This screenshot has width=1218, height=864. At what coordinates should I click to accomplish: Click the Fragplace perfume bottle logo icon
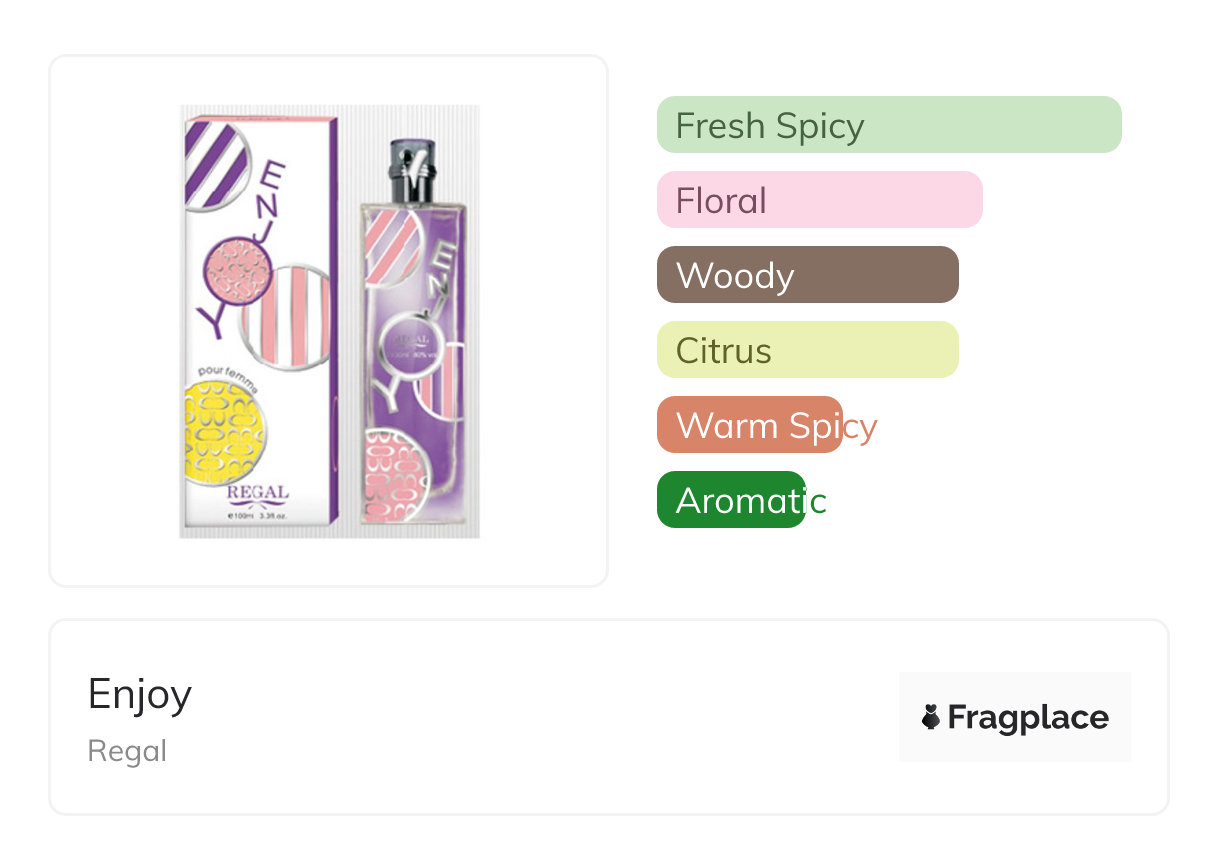931,717
